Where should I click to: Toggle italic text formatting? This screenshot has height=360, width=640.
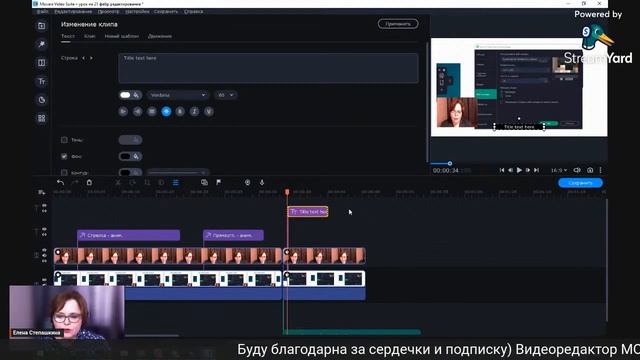194,111
